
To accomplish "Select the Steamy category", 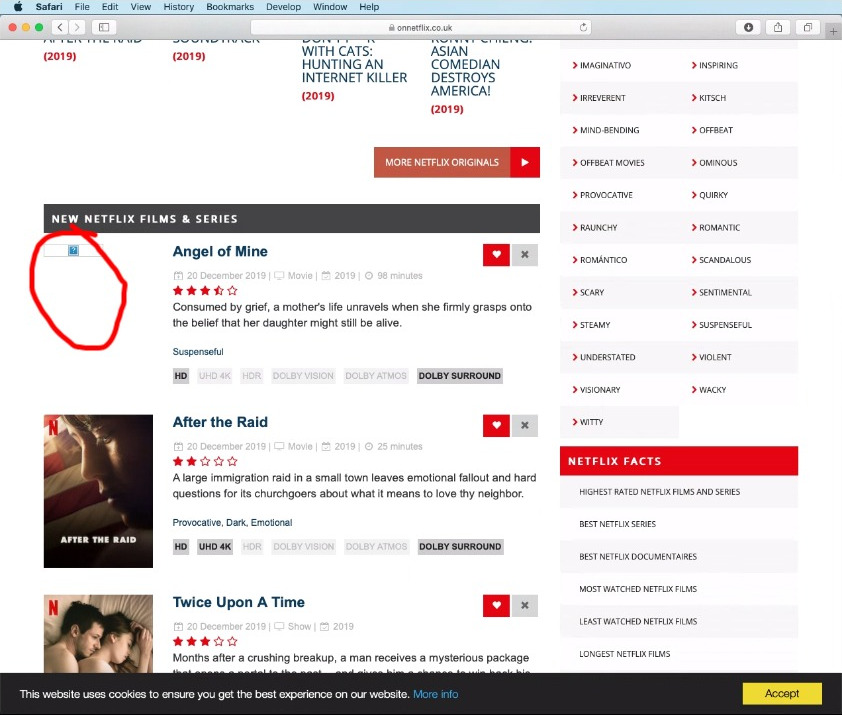I will (595, 325).
